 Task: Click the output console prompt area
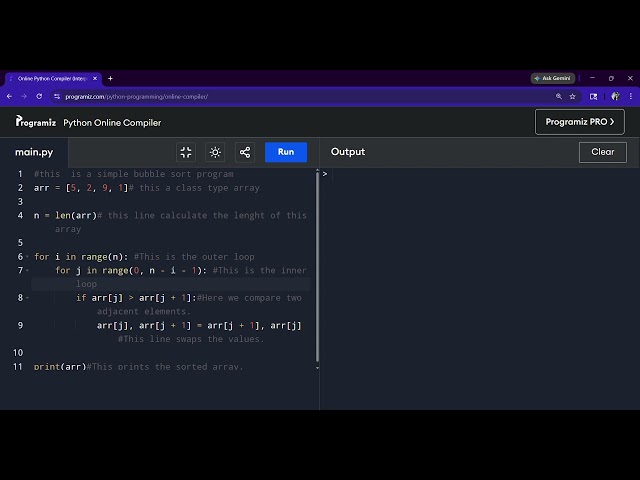[480, 174]
